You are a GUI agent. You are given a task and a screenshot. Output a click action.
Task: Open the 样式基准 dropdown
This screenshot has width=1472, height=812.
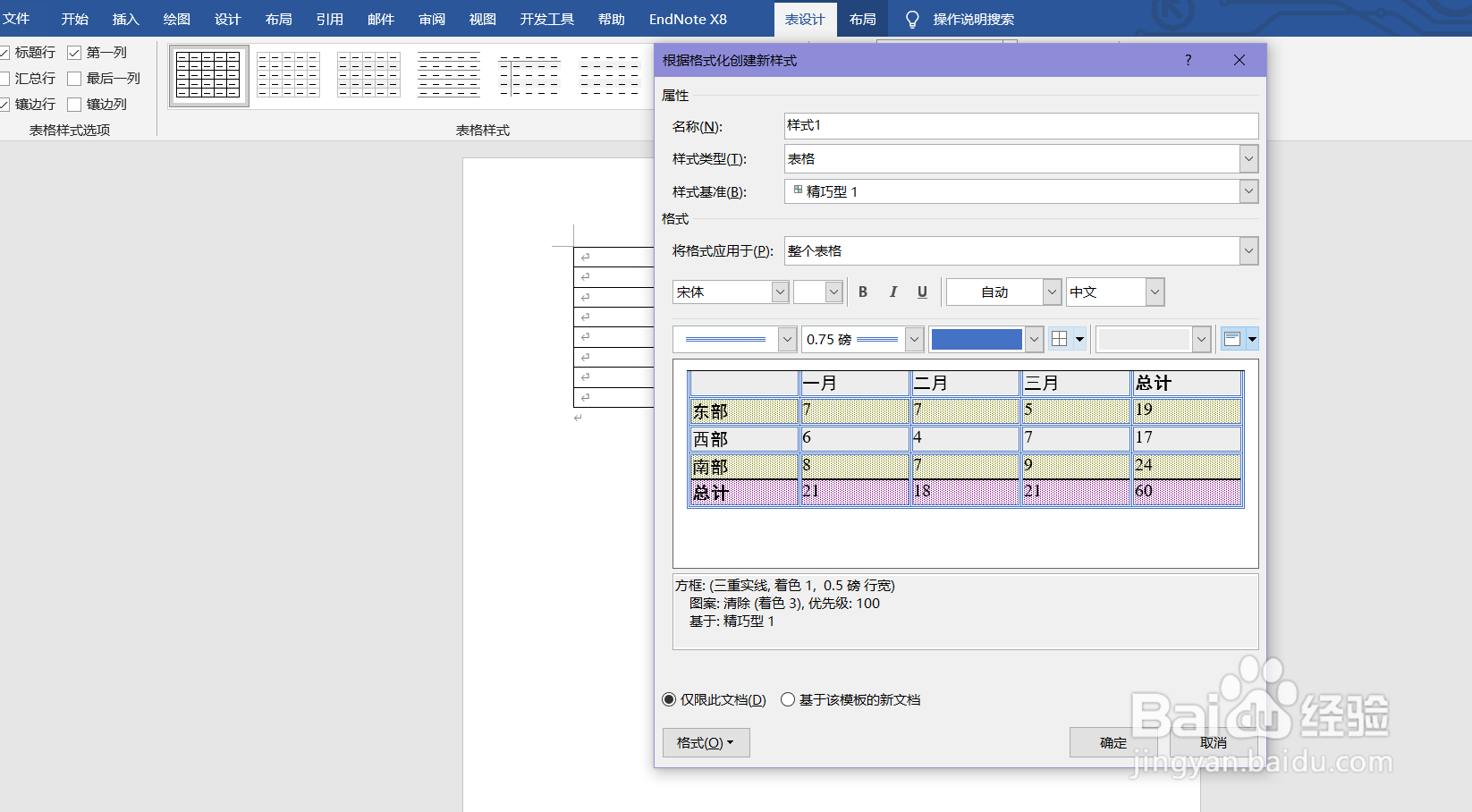(x=1248, y=191)
